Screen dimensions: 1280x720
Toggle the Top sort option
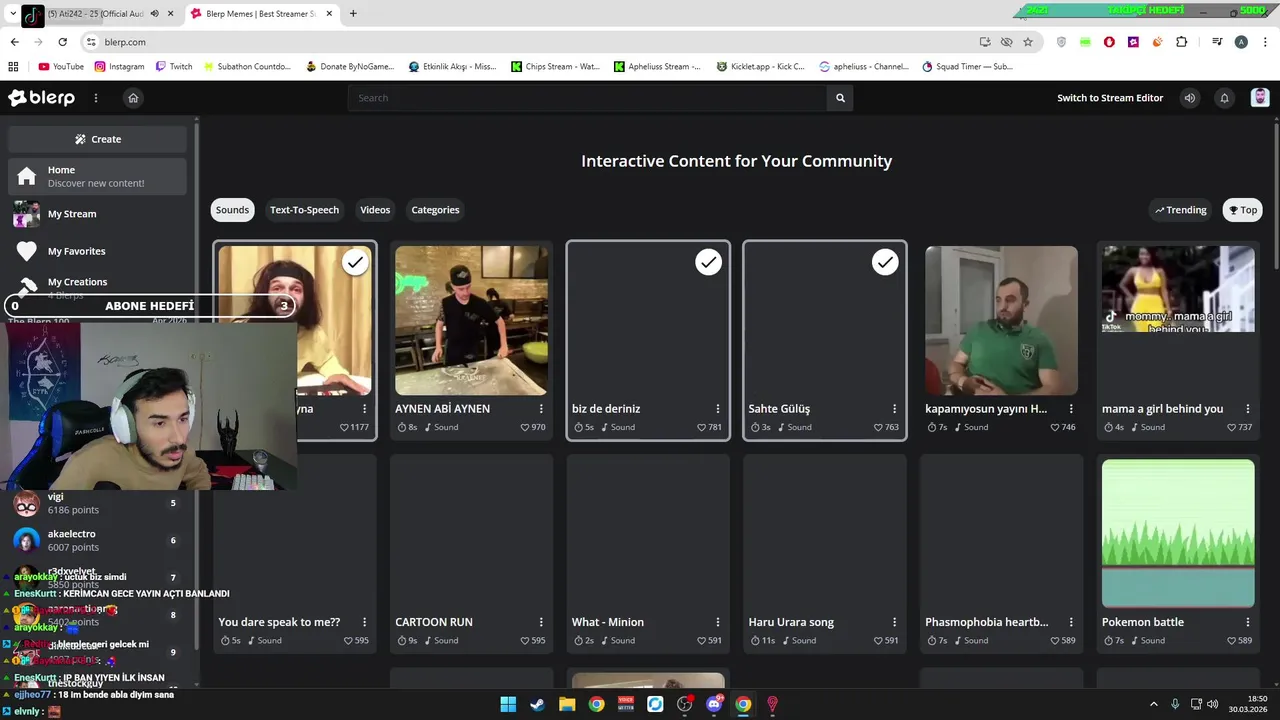(x=1243, y=210)
